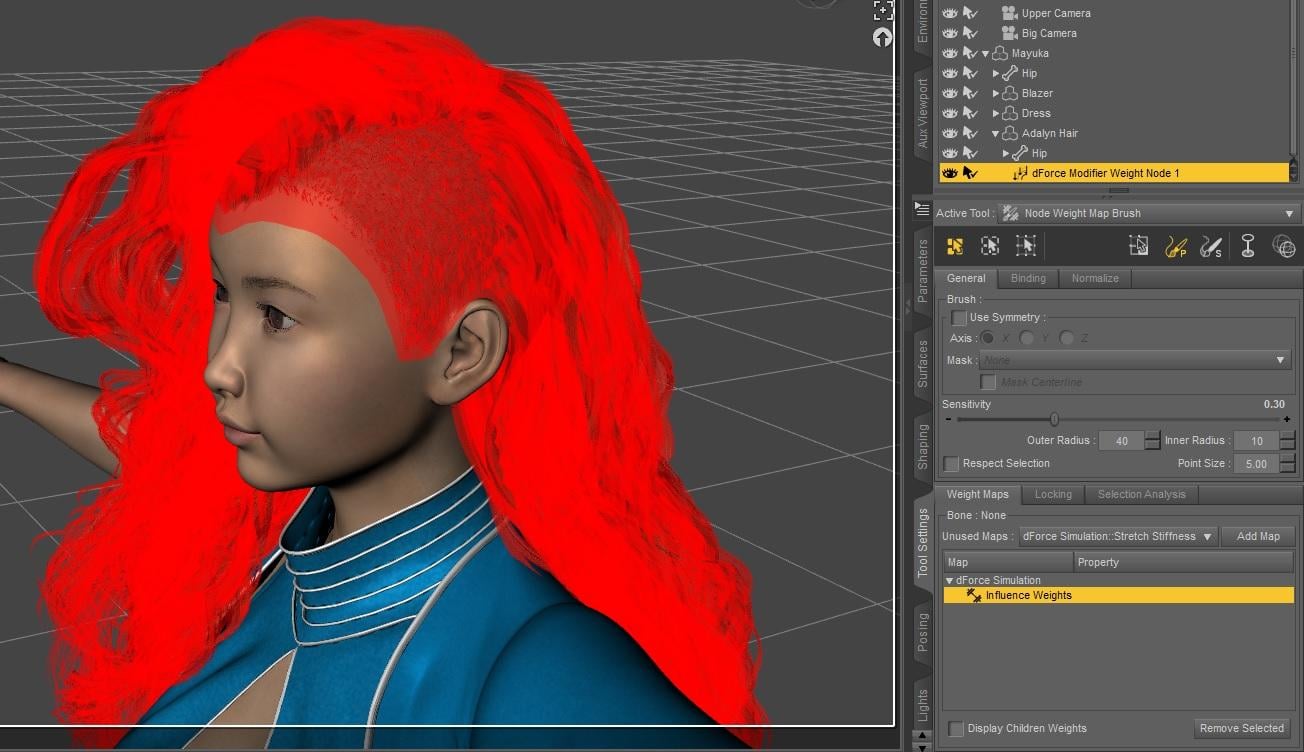The width and height of the screenshot is (1304, 752).
Task: Click the Sensitivity slider handle
Action: (x=1054, y=420)
